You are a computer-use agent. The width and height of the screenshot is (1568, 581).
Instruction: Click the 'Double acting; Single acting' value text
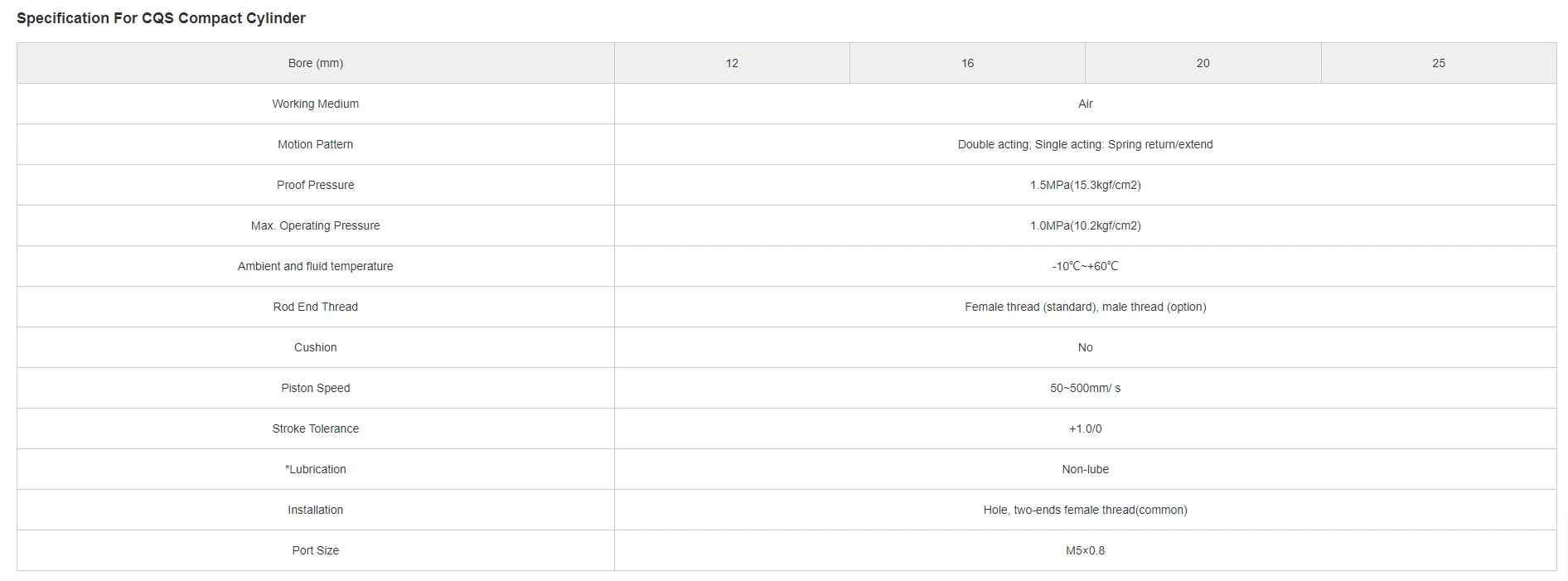tap(1085, 144)
